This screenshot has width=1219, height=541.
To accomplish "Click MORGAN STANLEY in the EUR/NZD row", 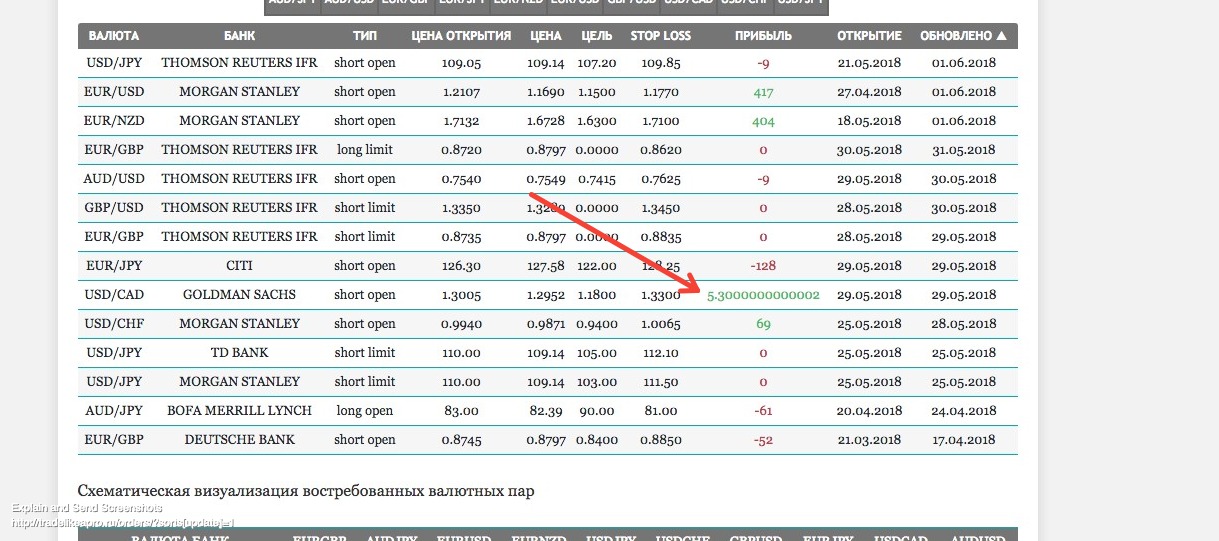I will [240, 121].
